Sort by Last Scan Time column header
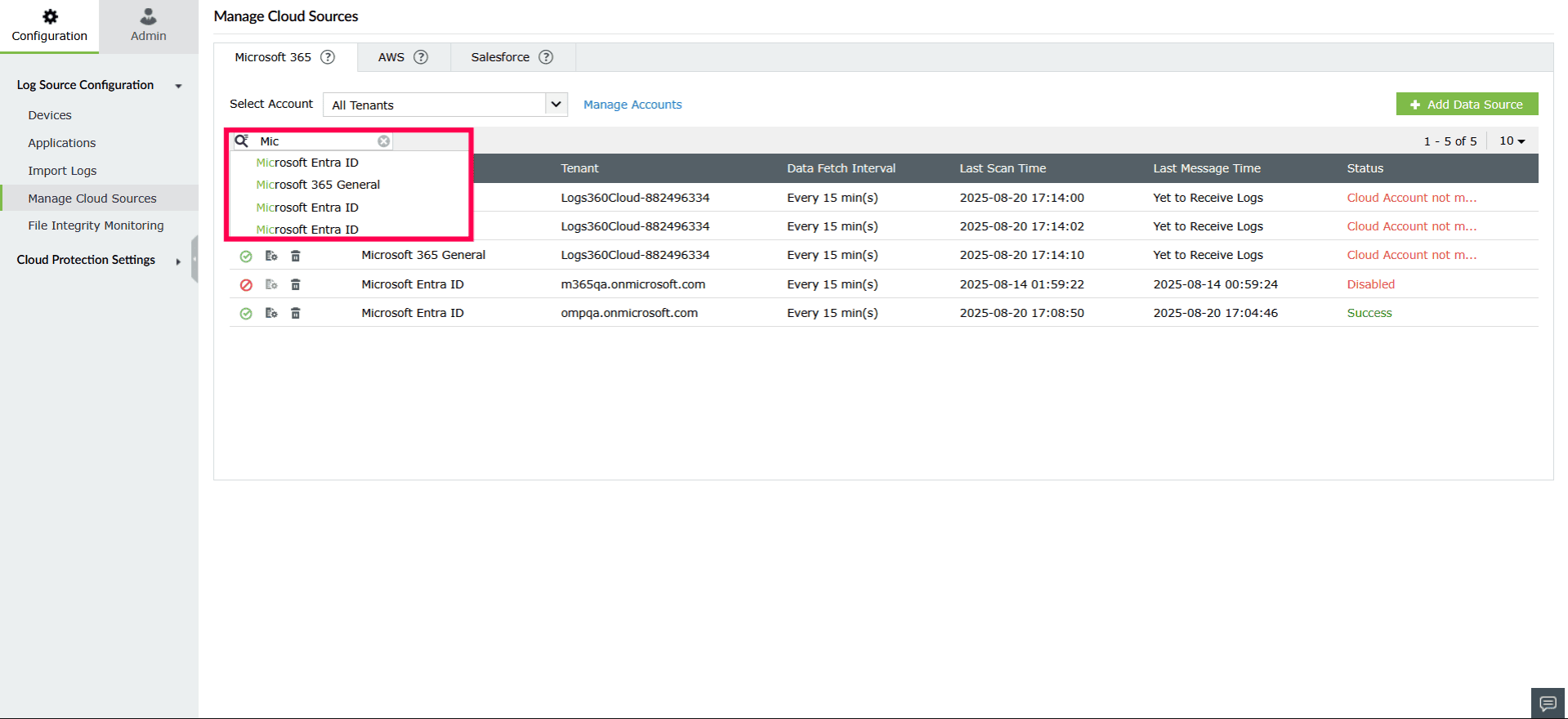Image resolution: width=1568 pixels, height=719 pixels. 1003,168
